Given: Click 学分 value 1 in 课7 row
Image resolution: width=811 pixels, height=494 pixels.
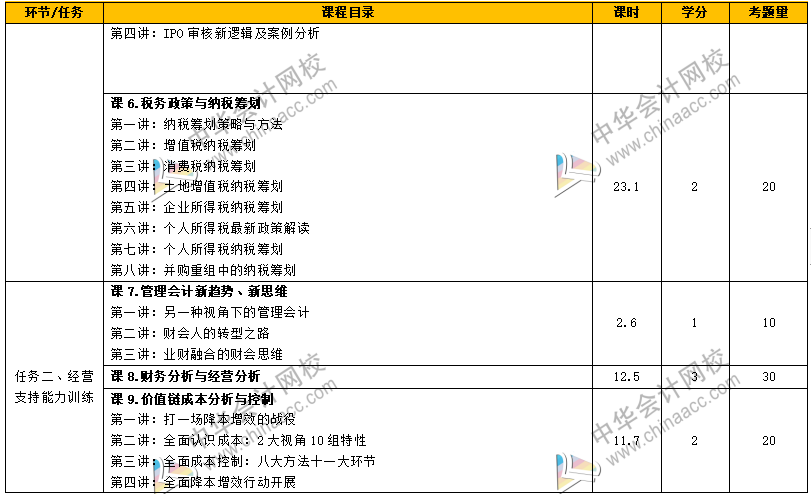Looking at the screenshot, I should click(695, 323).
